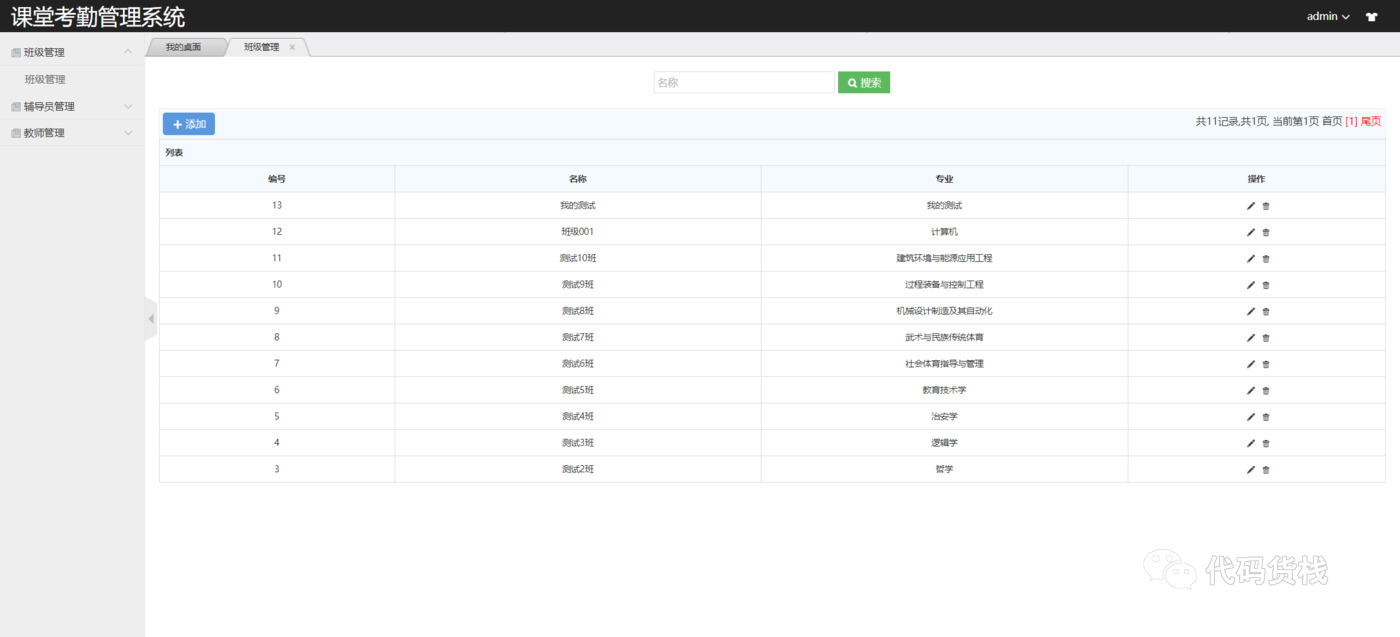Select cell 哲学
The height and width of the screenshot is (637, 1400).
[945, 470]
